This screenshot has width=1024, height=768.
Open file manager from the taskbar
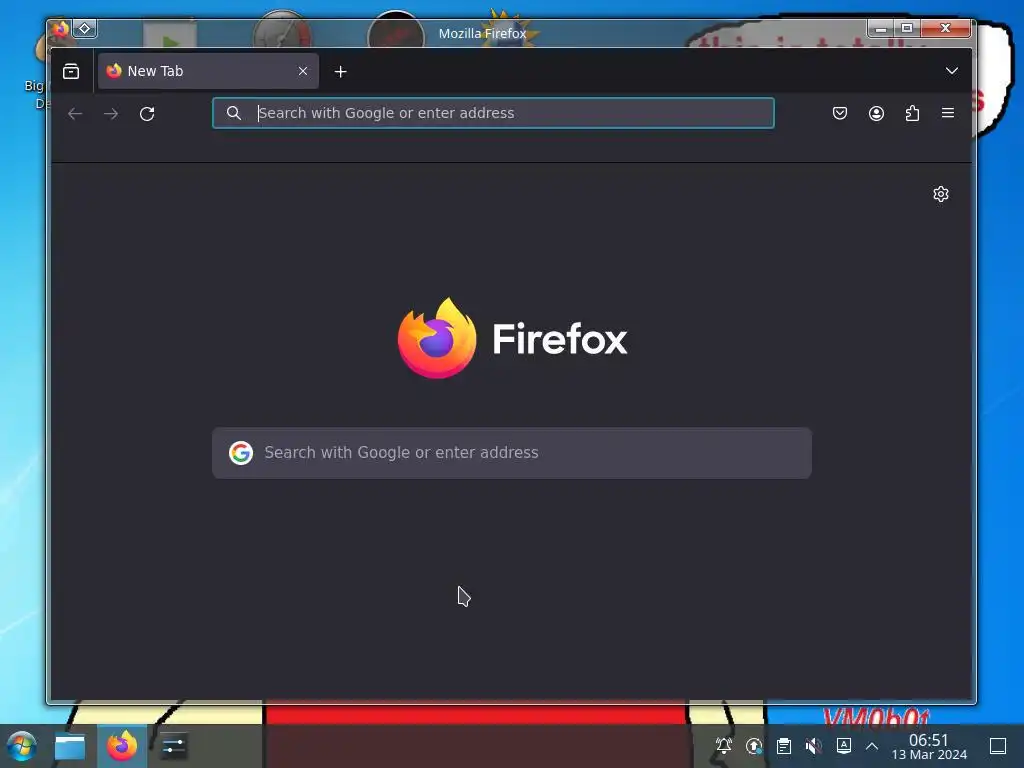tap(70, 746)
